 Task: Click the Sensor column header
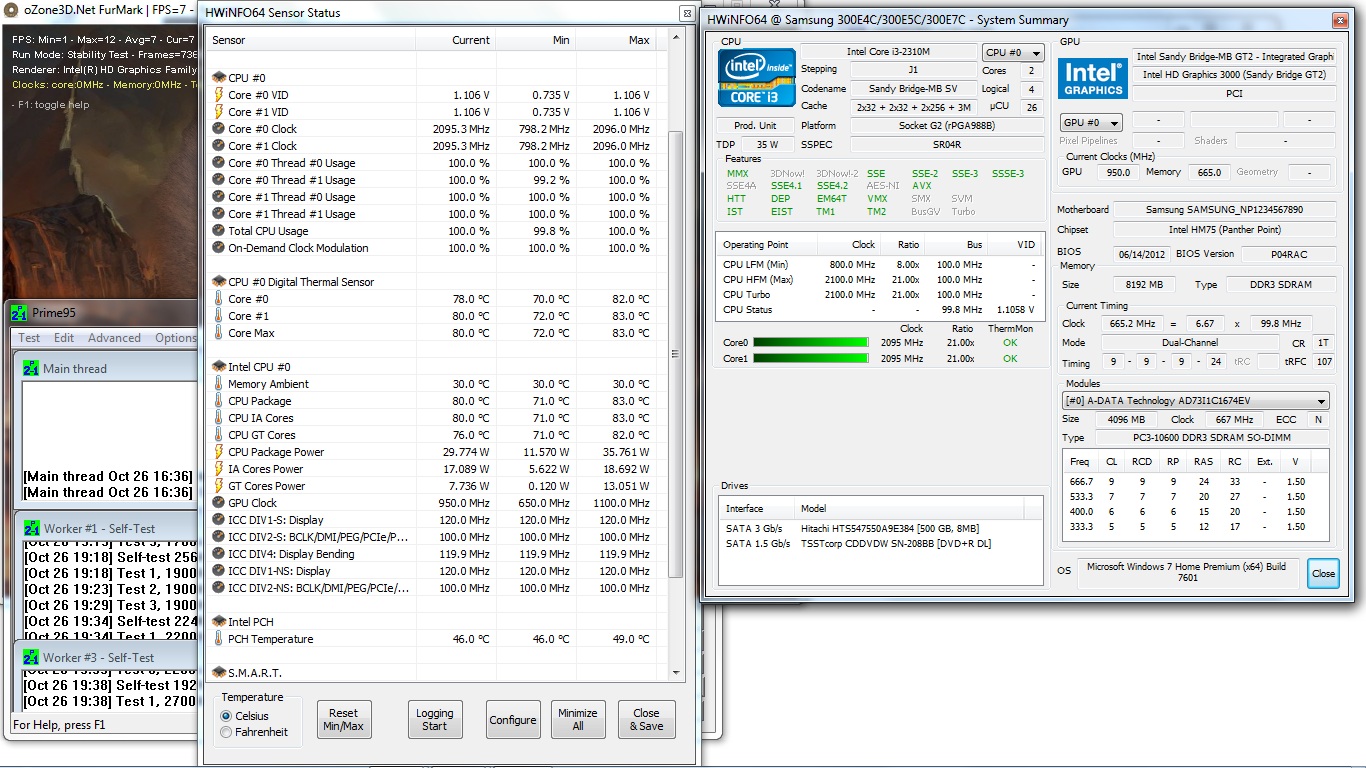(x=311, y=40)
